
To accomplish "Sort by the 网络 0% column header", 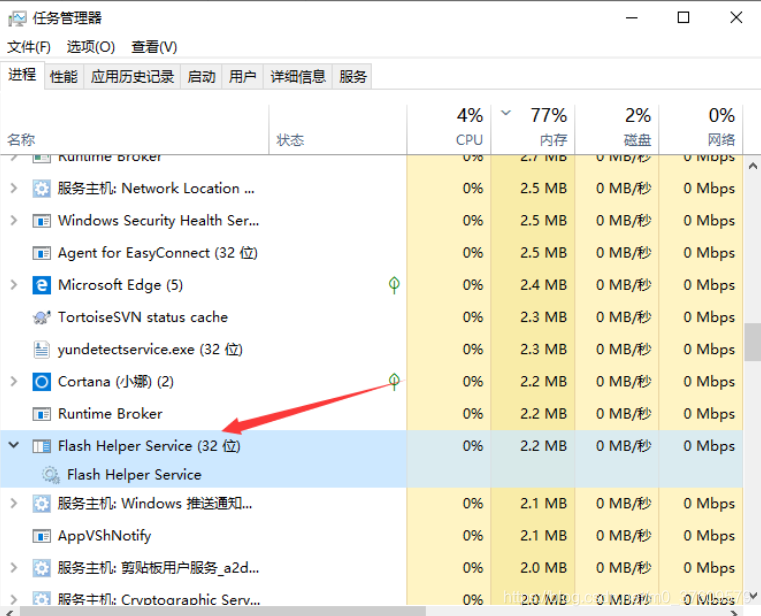I will point(701,130).
